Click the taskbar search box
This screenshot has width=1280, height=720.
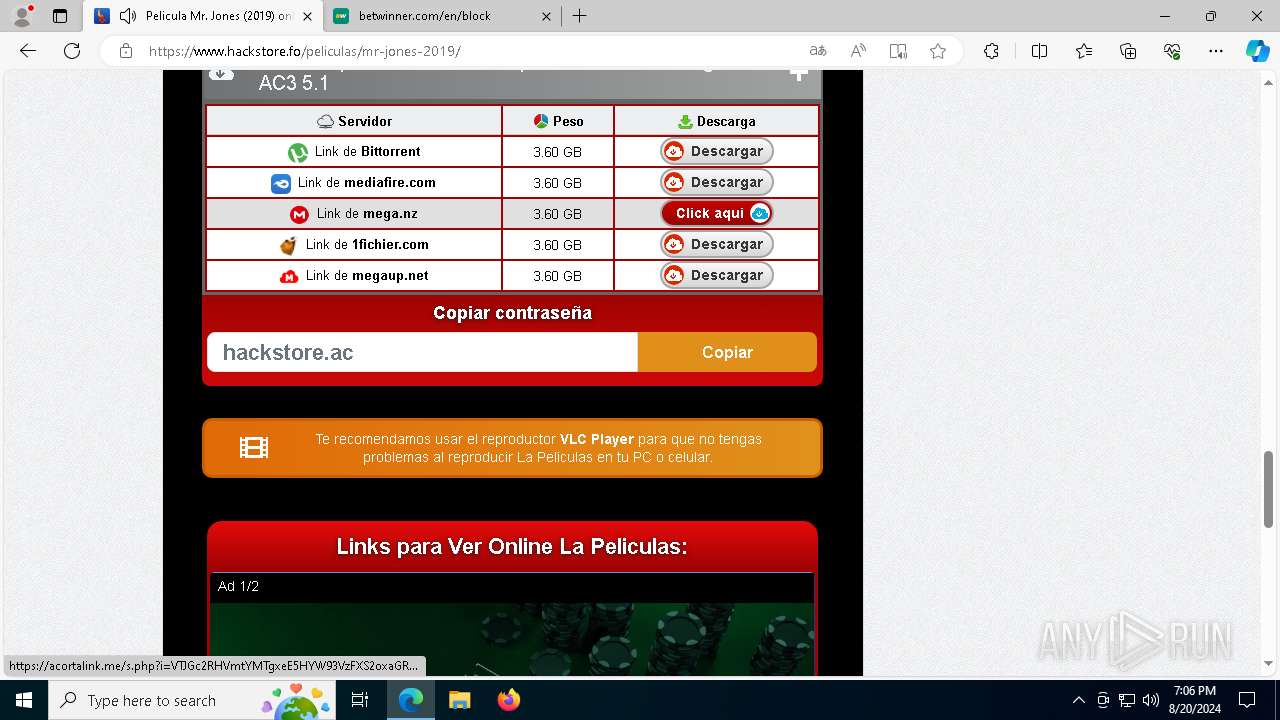(x=192, y=700)
